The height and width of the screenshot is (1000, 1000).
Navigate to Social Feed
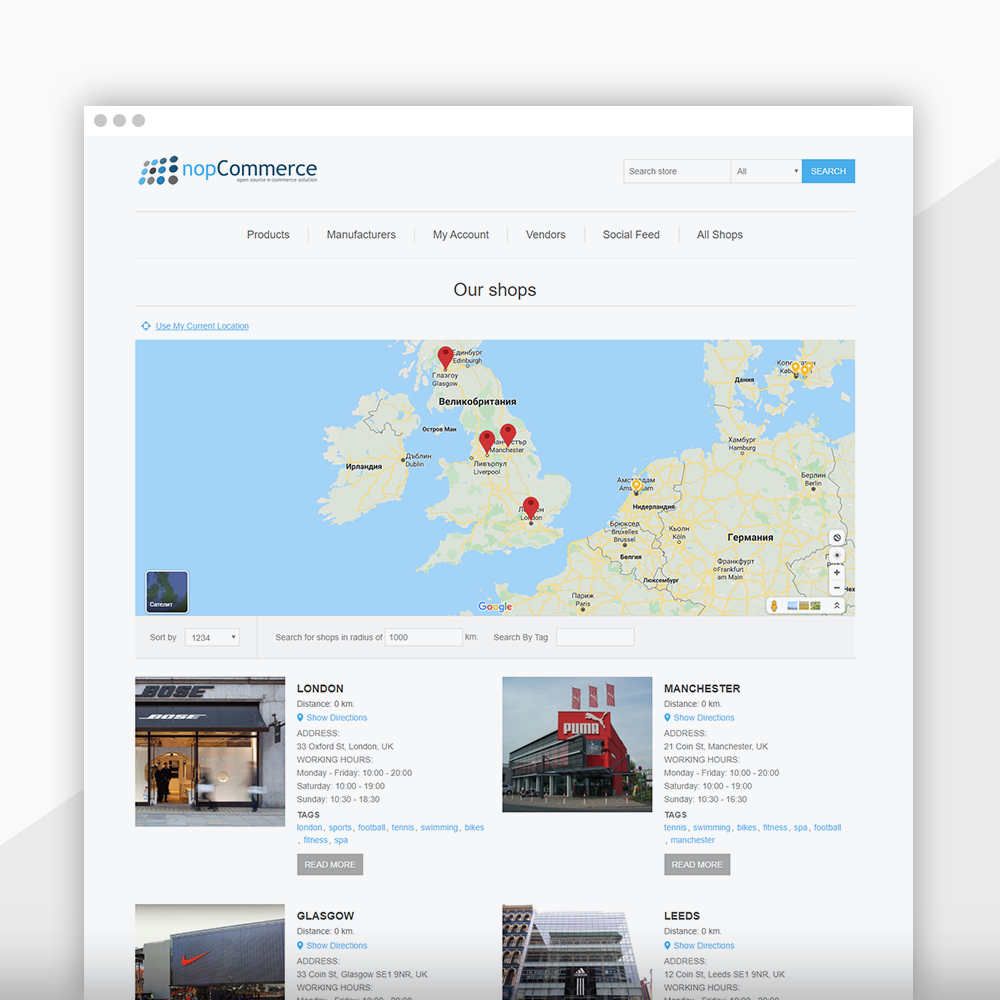631,235
